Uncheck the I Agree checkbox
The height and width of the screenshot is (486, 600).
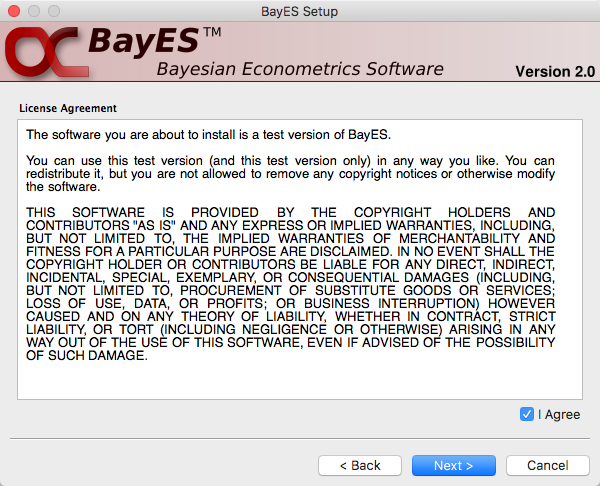[x=527, y=414]
